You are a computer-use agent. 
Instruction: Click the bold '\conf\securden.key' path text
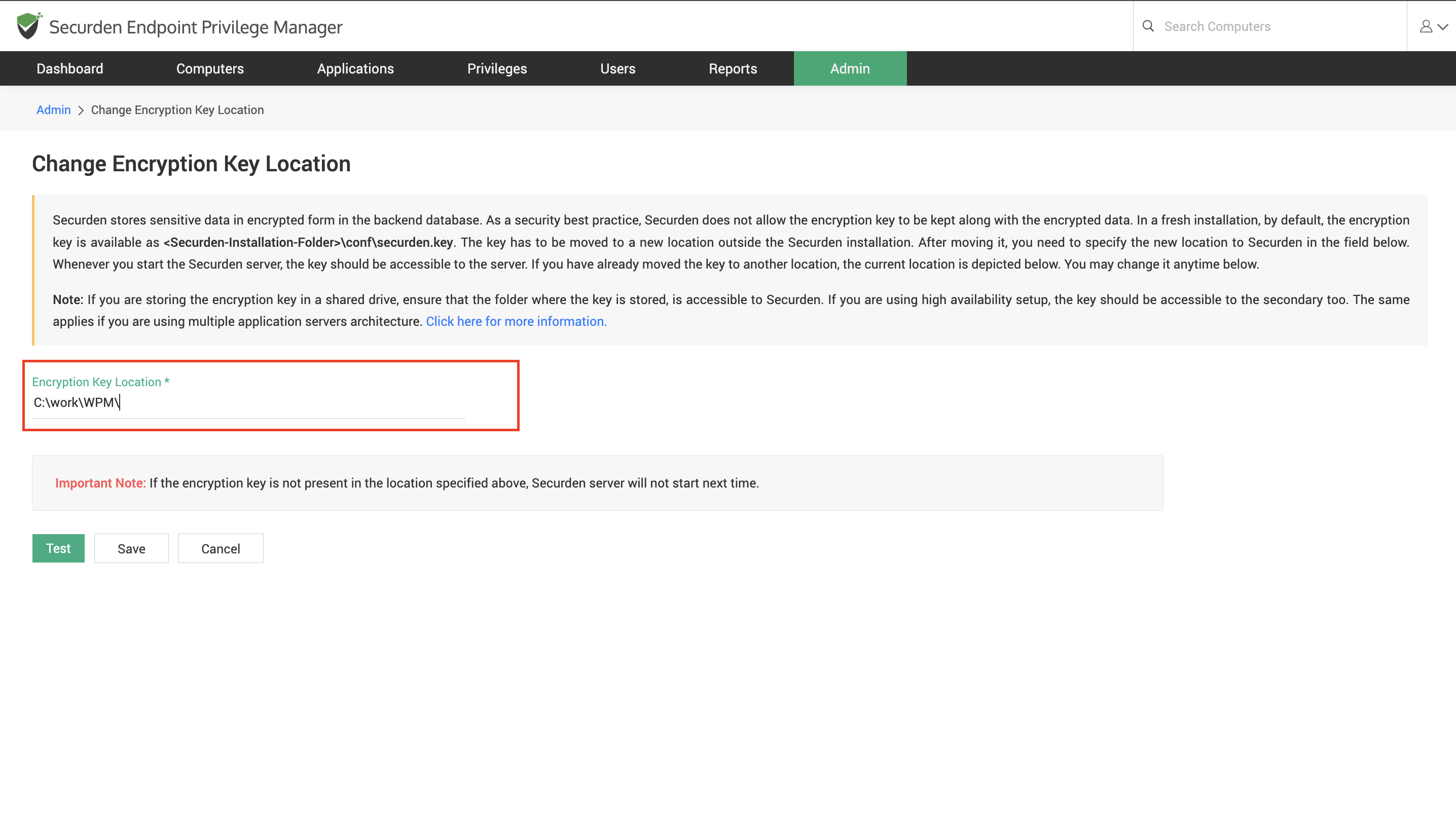pyautogui.click(x=397, y=242)
